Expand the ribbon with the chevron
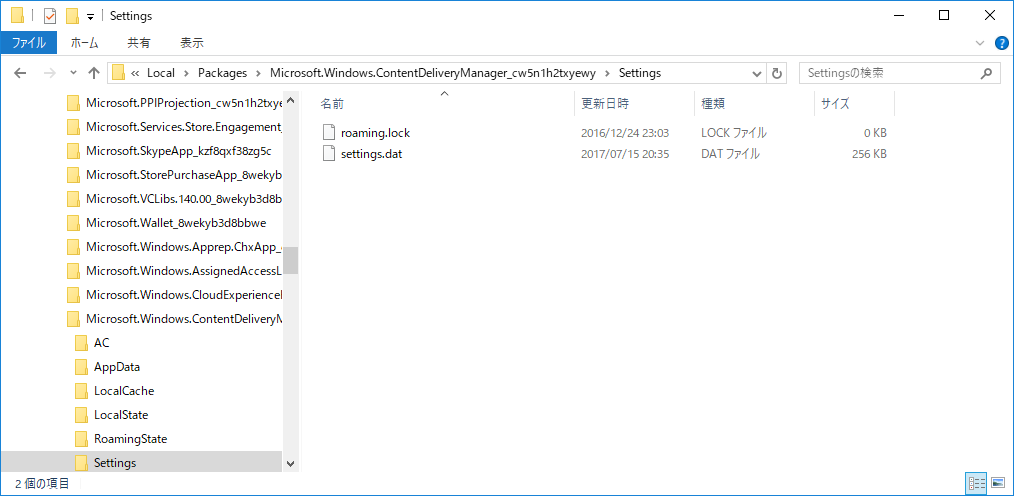This screenshot has height=496, width=1014. [980, 43]
